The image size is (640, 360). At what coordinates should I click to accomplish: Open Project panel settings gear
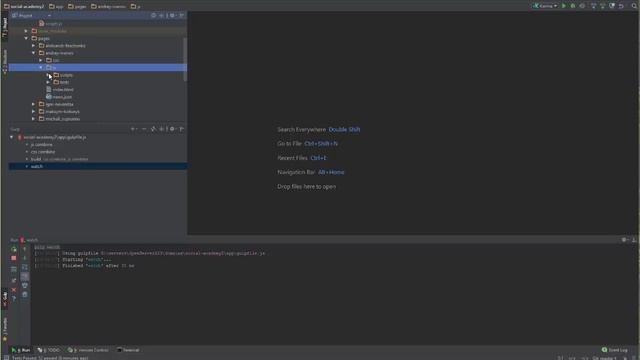[172, 16]
